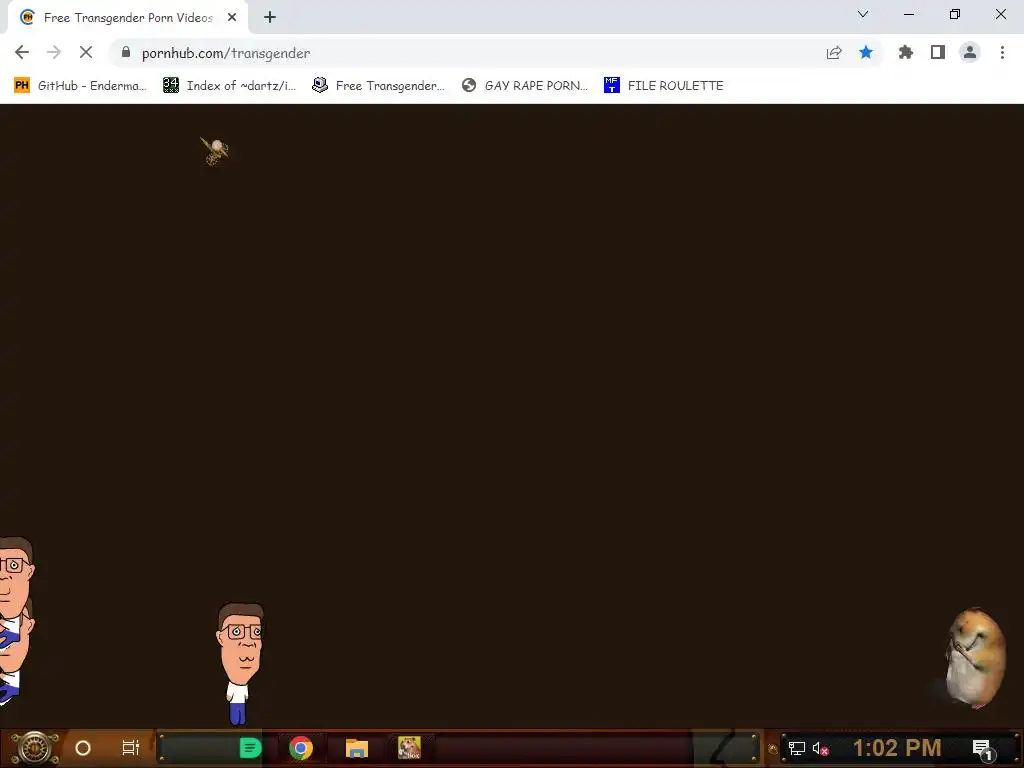Open the bookmark with globe icon
Viewport: 1024px width, 768px height.
[x=524, y=86]
